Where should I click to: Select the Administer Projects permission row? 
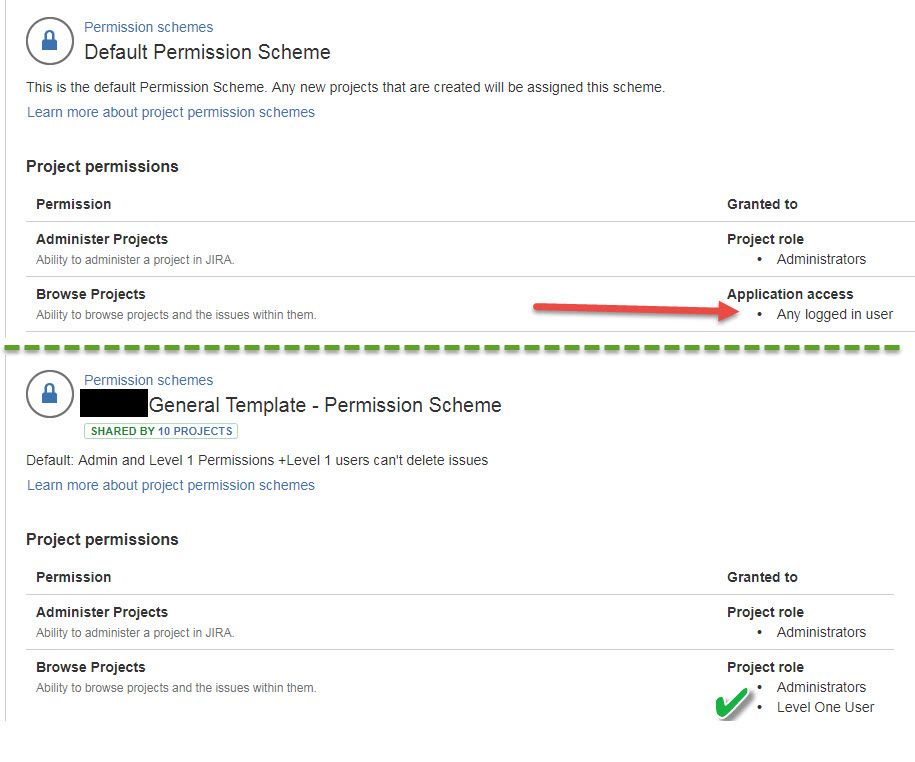point(102,239)
